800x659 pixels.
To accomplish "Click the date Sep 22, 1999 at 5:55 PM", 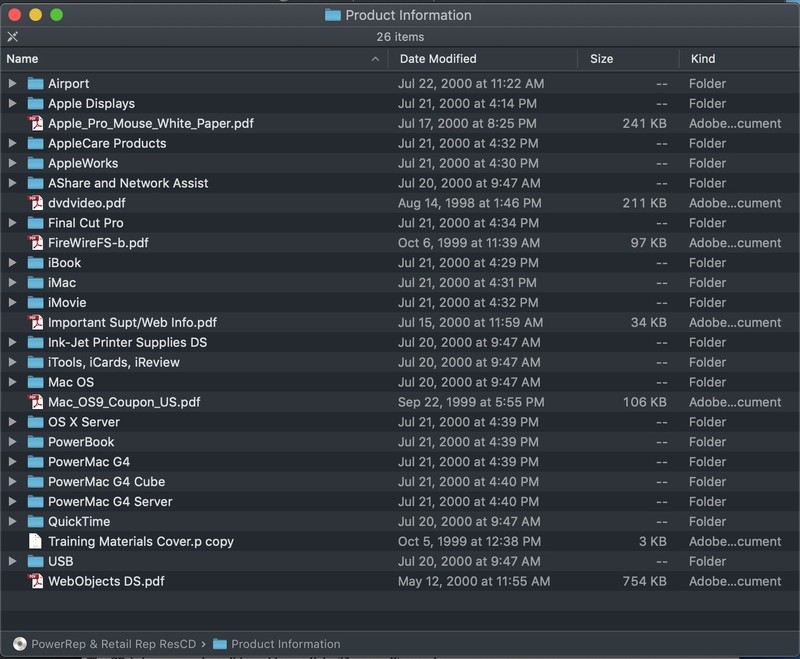I will (471, 401).
